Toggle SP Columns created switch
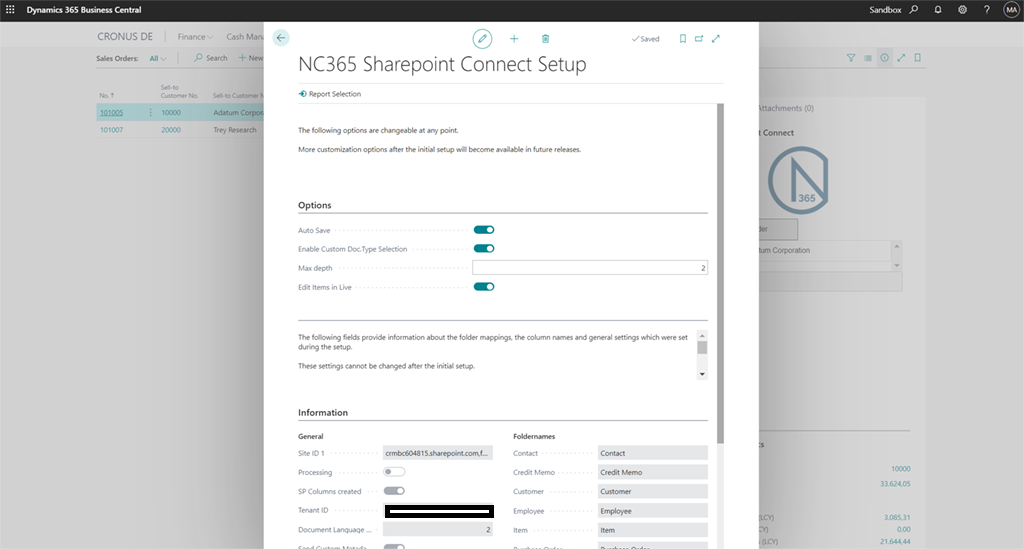Image resolution: width=1024 pixels, height=549 pixels. pos(394,491)
